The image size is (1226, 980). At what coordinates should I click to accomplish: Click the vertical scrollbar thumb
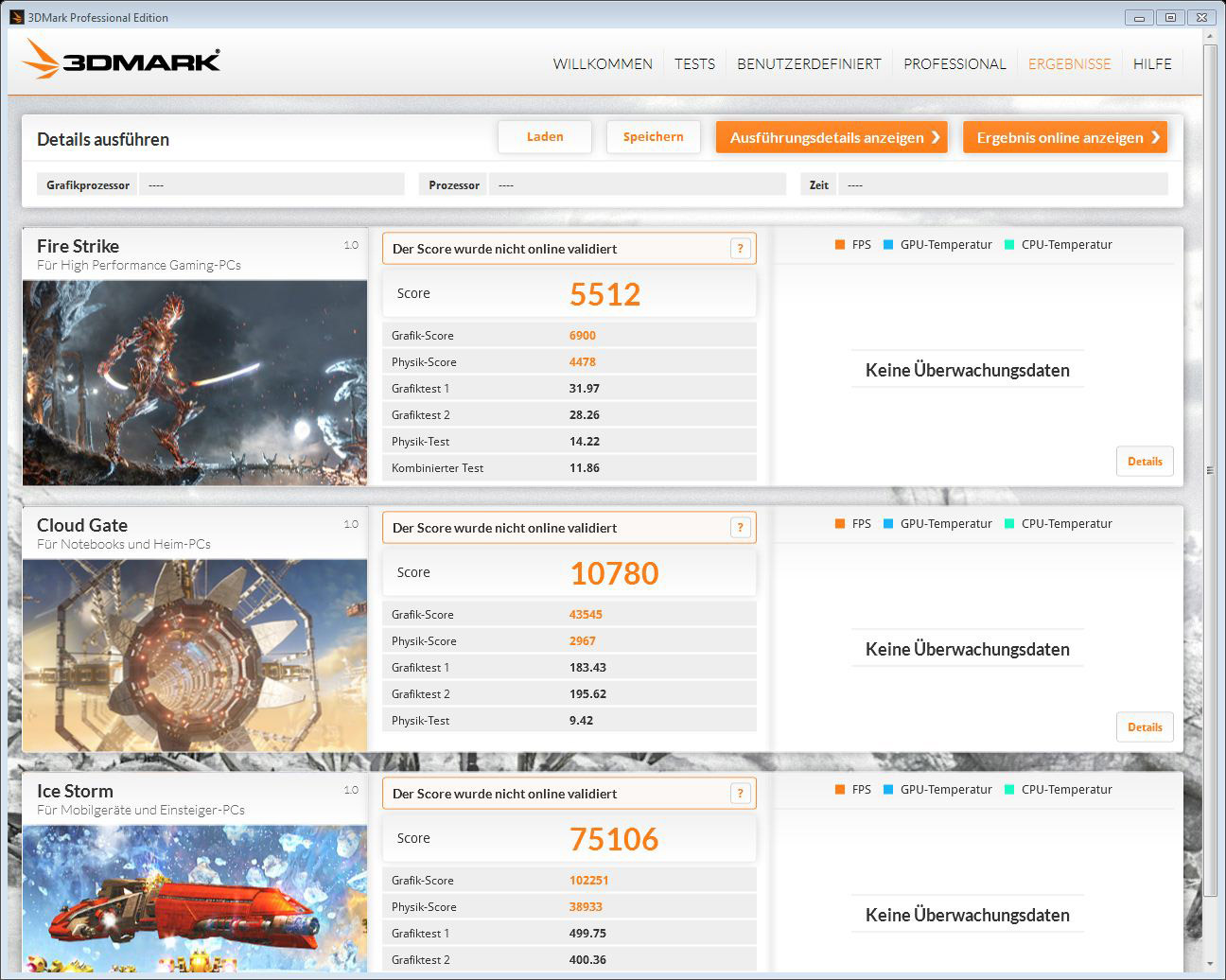1210,470
